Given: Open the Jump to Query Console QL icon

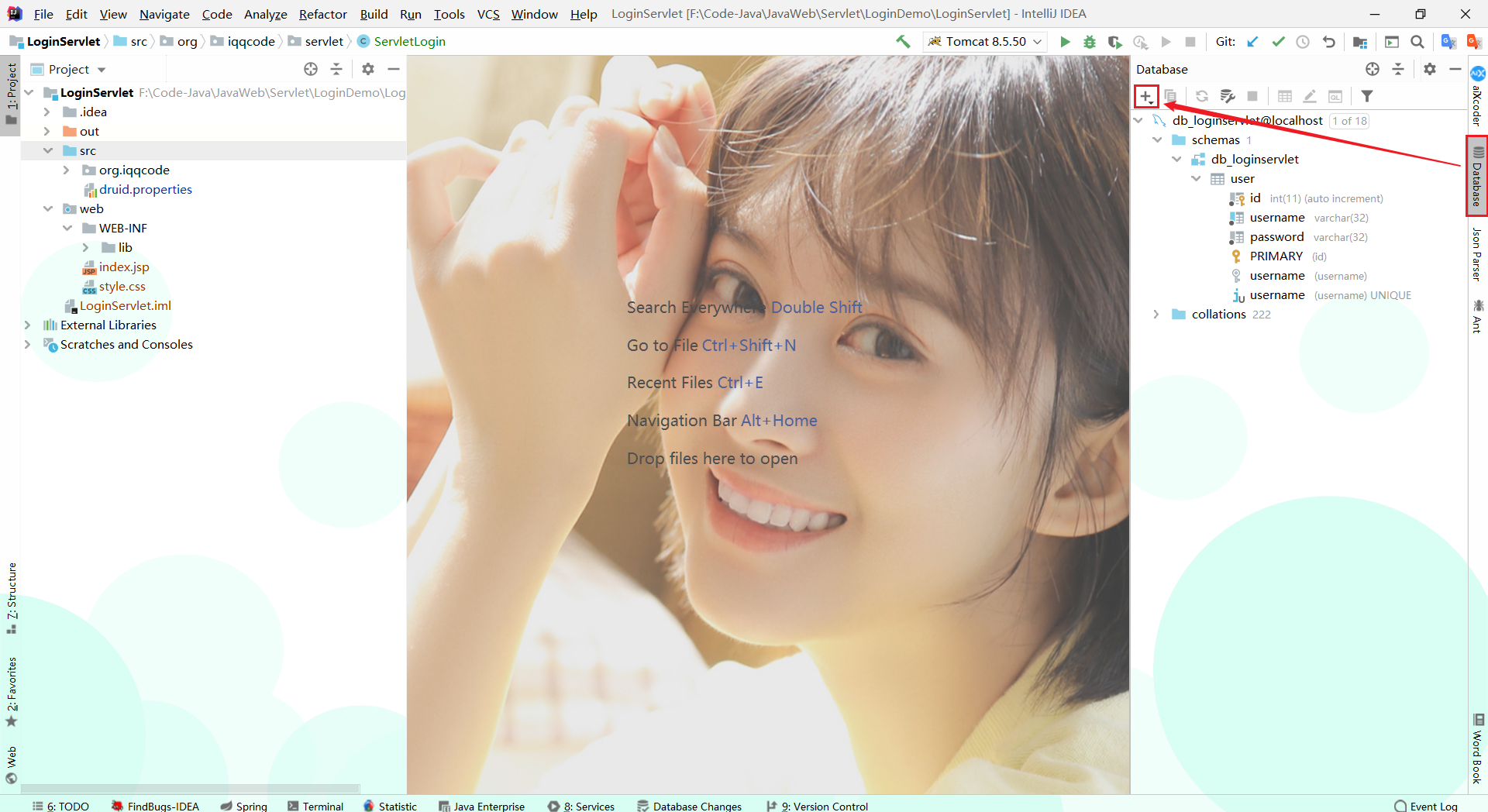Looking at the screenshot, I should click(1335, 96).
